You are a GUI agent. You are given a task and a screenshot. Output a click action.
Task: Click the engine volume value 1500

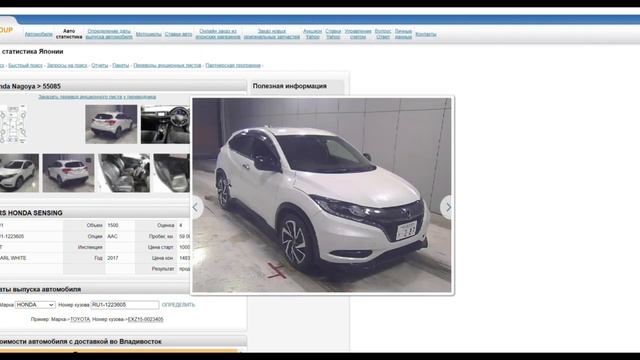coord(113,225)
